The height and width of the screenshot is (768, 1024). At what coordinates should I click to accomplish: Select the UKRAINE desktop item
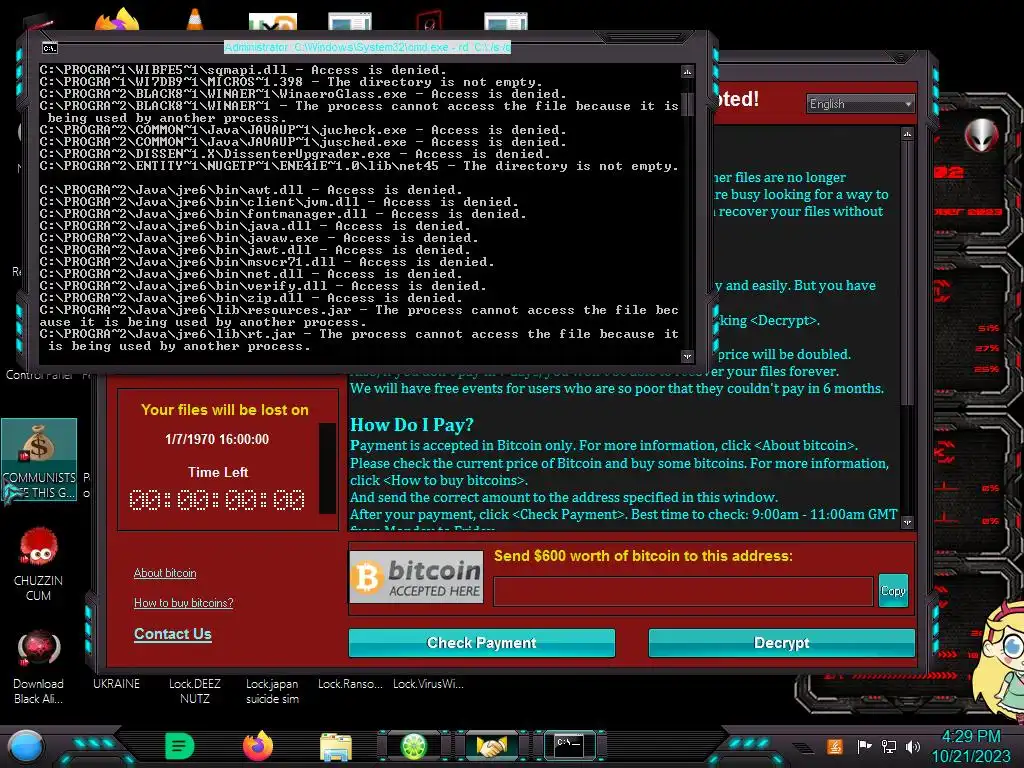[x=116, y=684]
